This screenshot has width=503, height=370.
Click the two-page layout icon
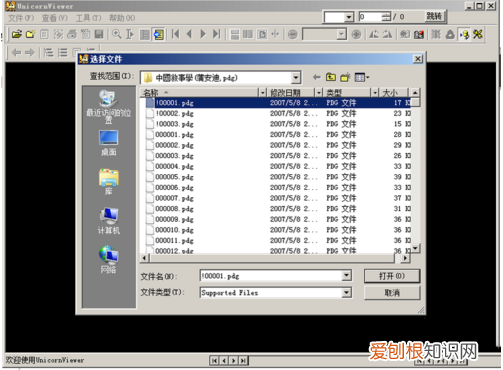248,34
